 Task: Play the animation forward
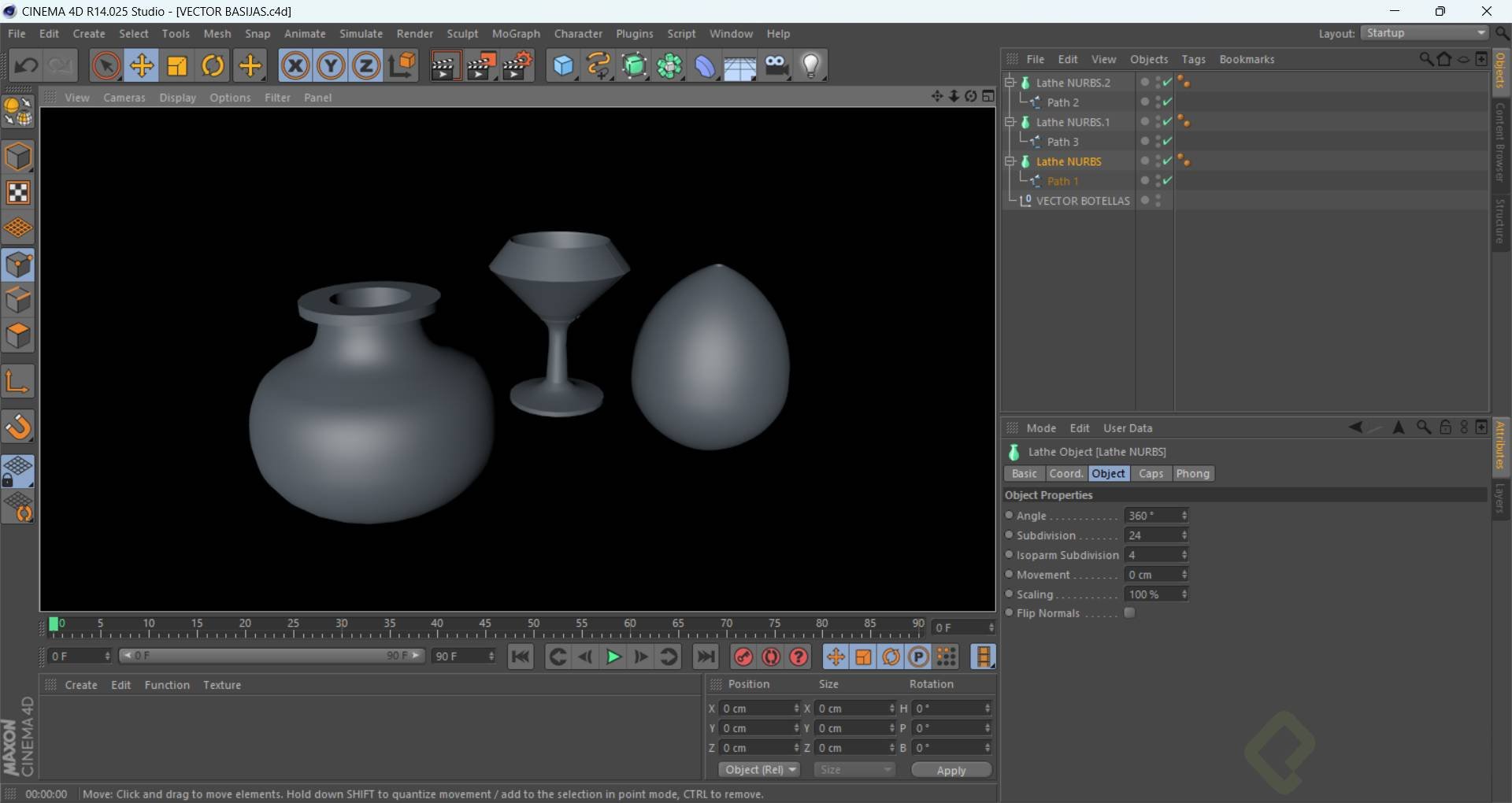coord(613,657)
